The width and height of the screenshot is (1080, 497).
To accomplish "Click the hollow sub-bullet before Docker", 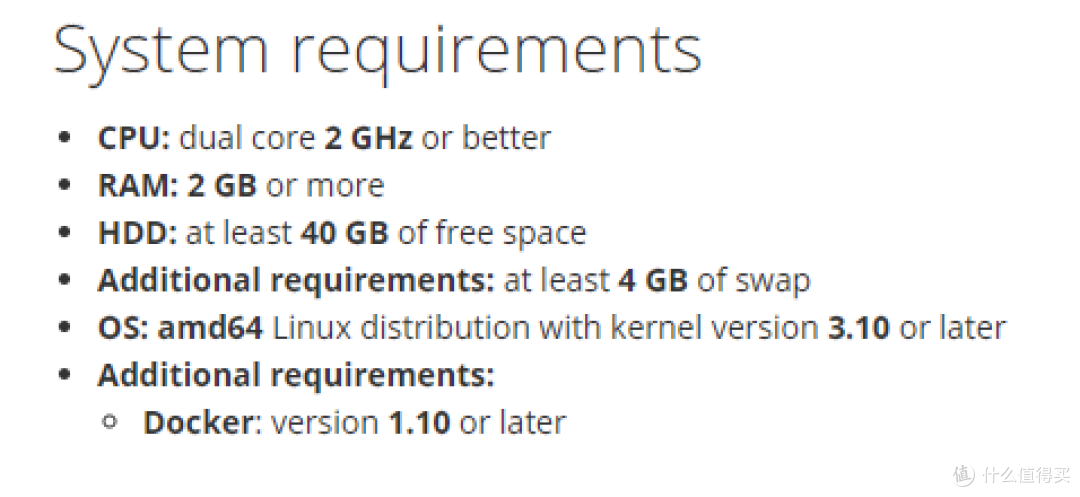I will (x=111, y=423).
